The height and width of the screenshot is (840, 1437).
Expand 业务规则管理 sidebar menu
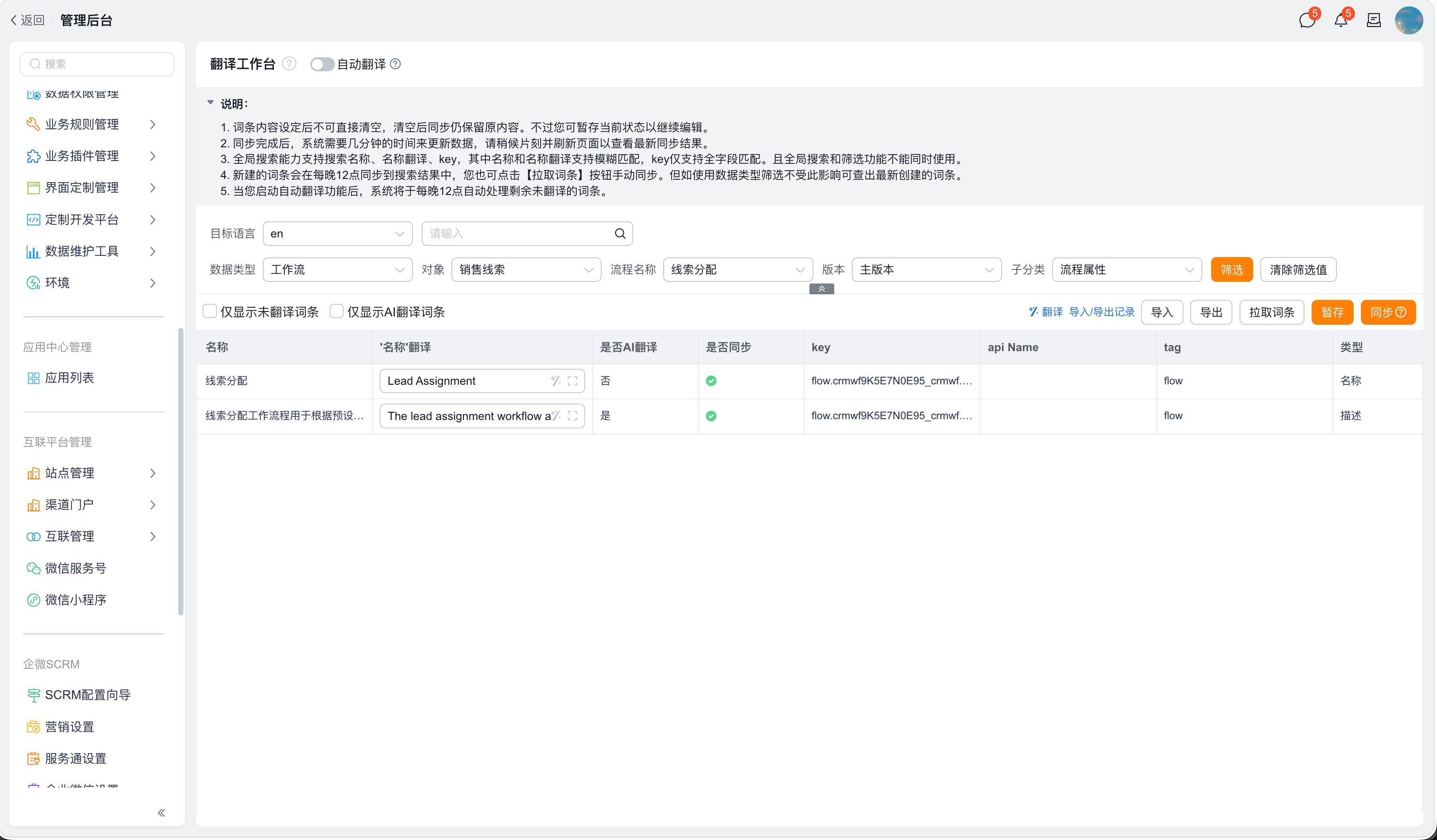[x=91, y=124]
